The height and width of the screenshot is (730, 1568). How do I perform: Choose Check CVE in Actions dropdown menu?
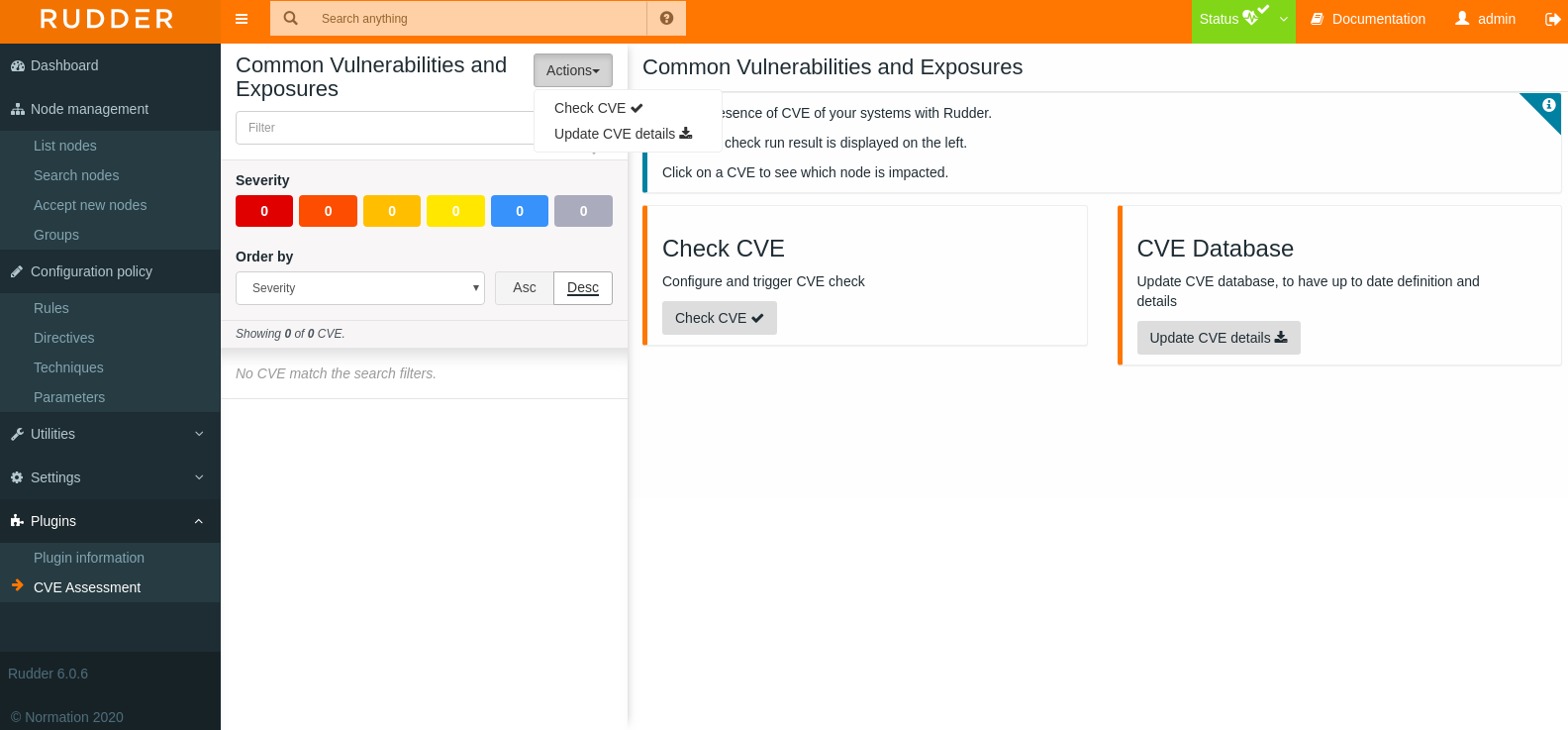[x=598, y=108]
